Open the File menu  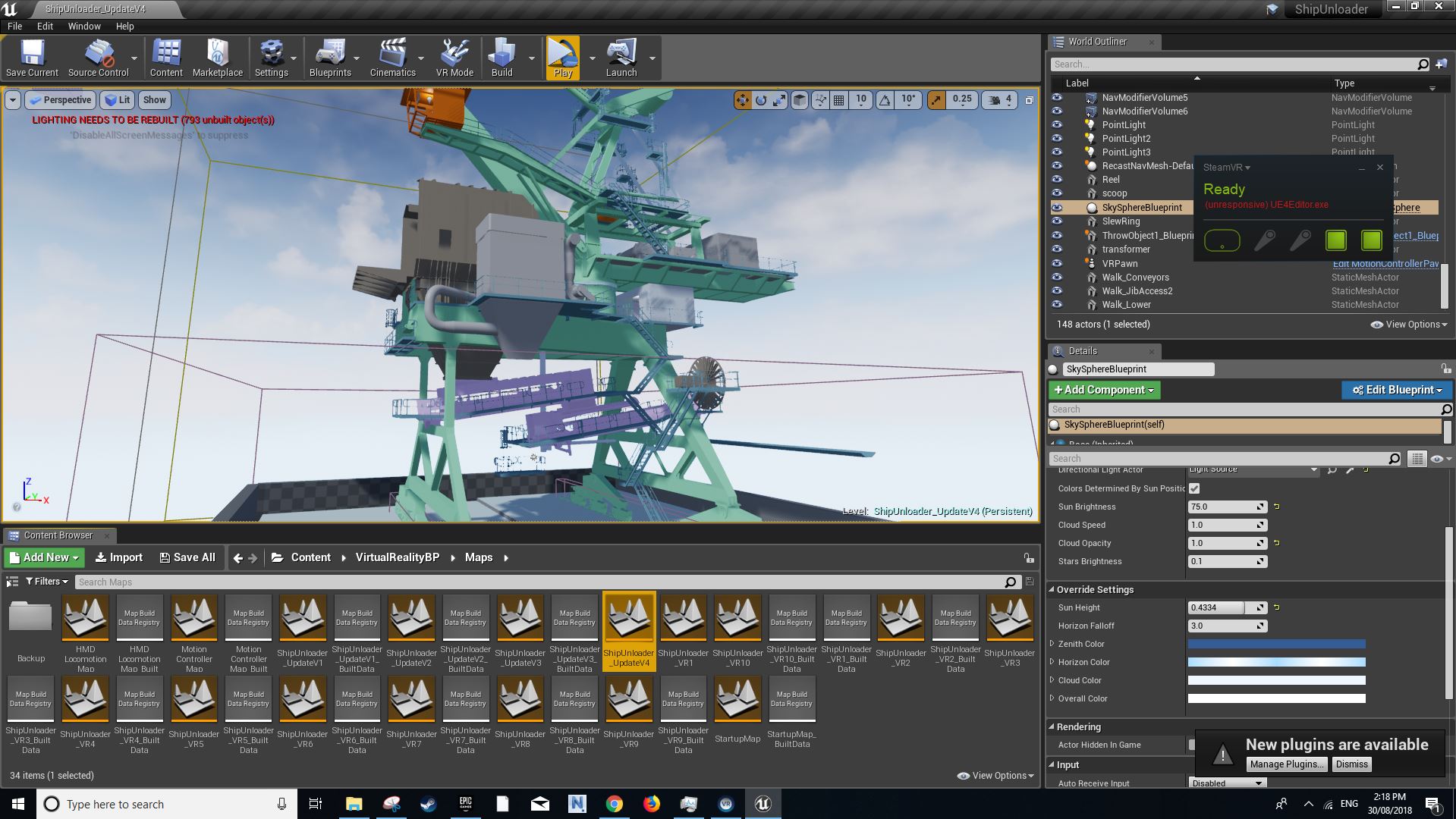pos(14,26)
